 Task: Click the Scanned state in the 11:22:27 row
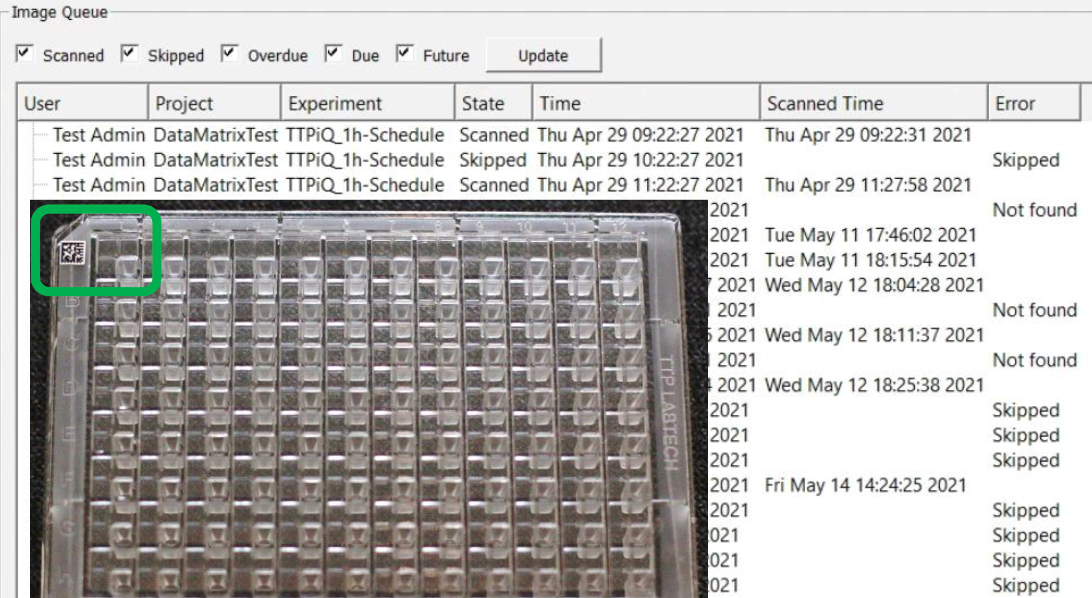pos(494,184)
